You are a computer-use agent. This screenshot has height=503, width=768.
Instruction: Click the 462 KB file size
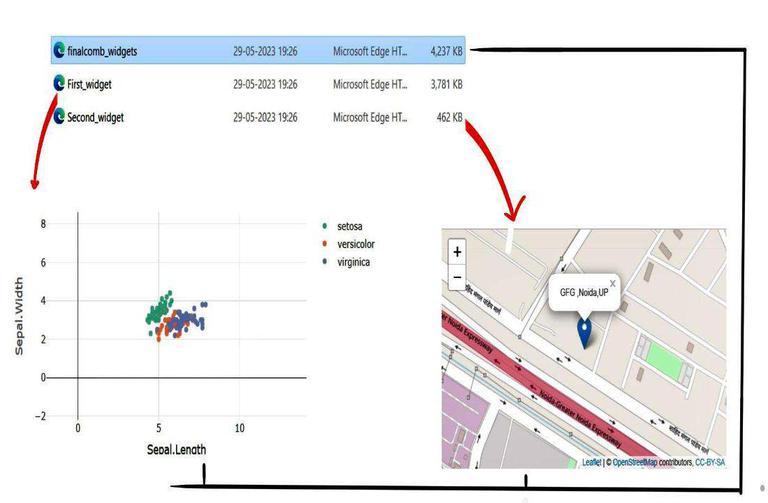click(x=450, y=118)
